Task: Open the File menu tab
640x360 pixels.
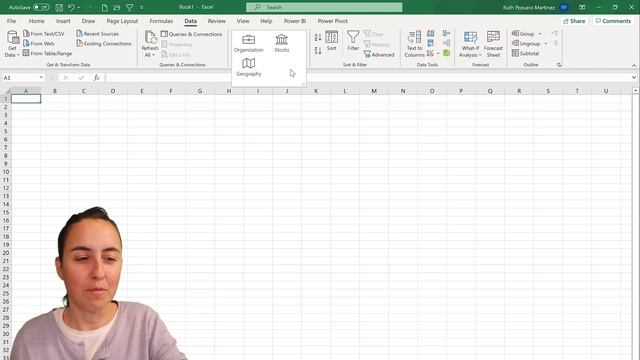Action: (x=11, y=21)
